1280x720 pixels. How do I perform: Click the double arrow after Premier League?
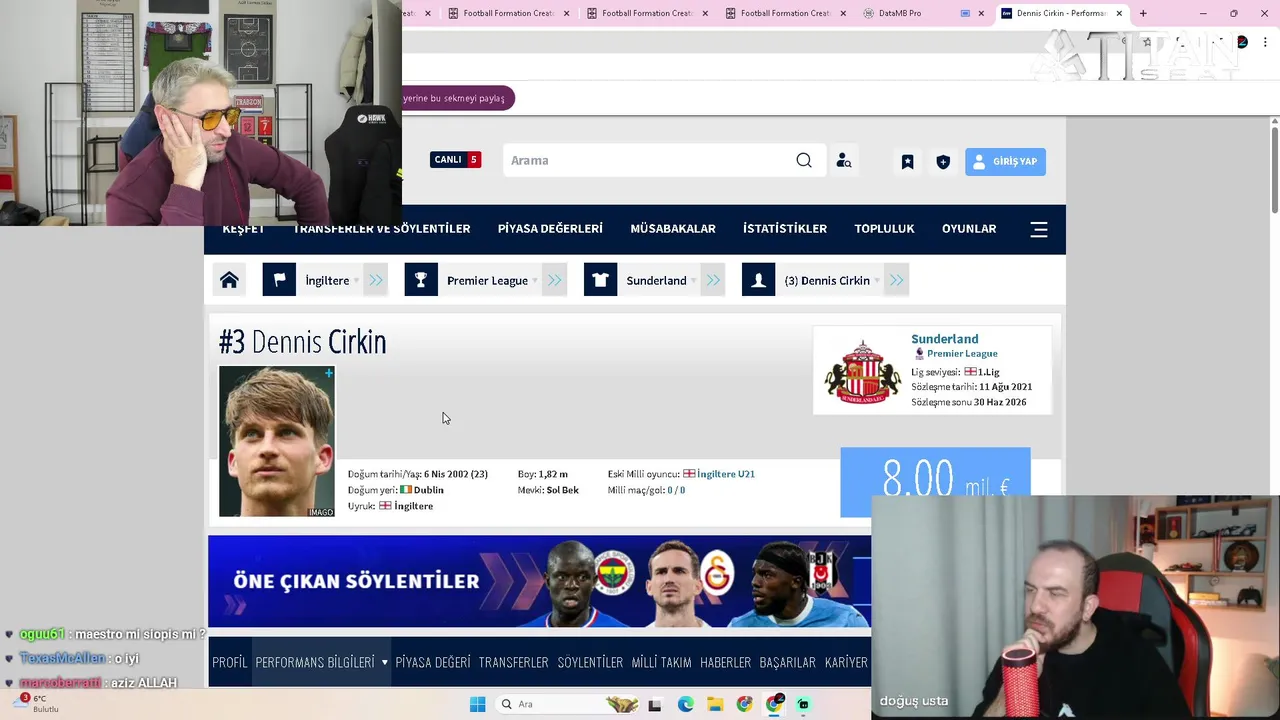(x=555, y=280)
